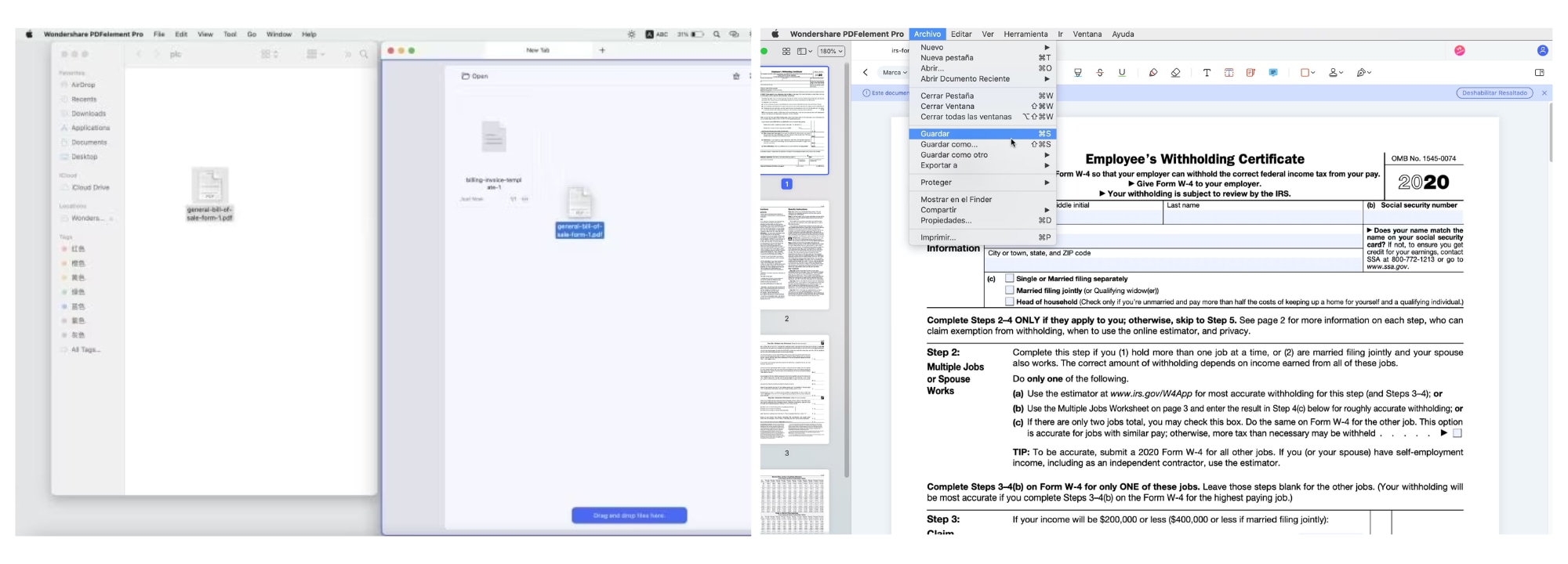Open the shape tool color dropdown
1568x564 pixels.
tap(1313, 73)
